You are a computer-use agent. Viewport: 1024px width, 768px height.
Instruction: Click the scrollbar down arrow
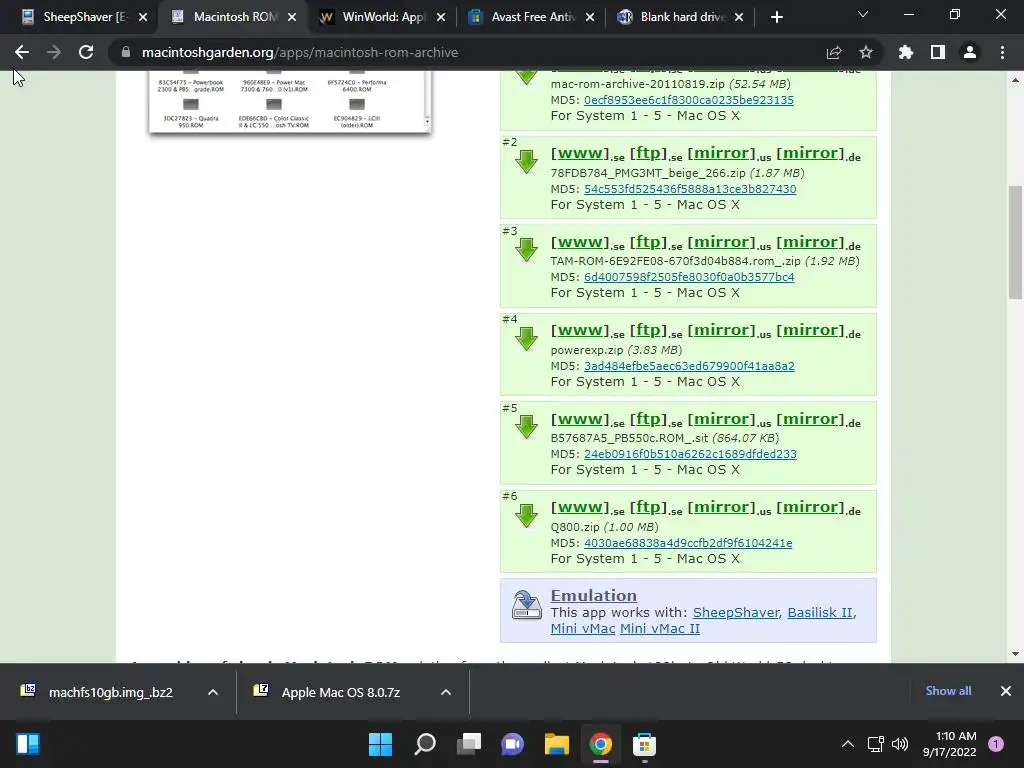pyautogui.click(x=1015, y=654)
